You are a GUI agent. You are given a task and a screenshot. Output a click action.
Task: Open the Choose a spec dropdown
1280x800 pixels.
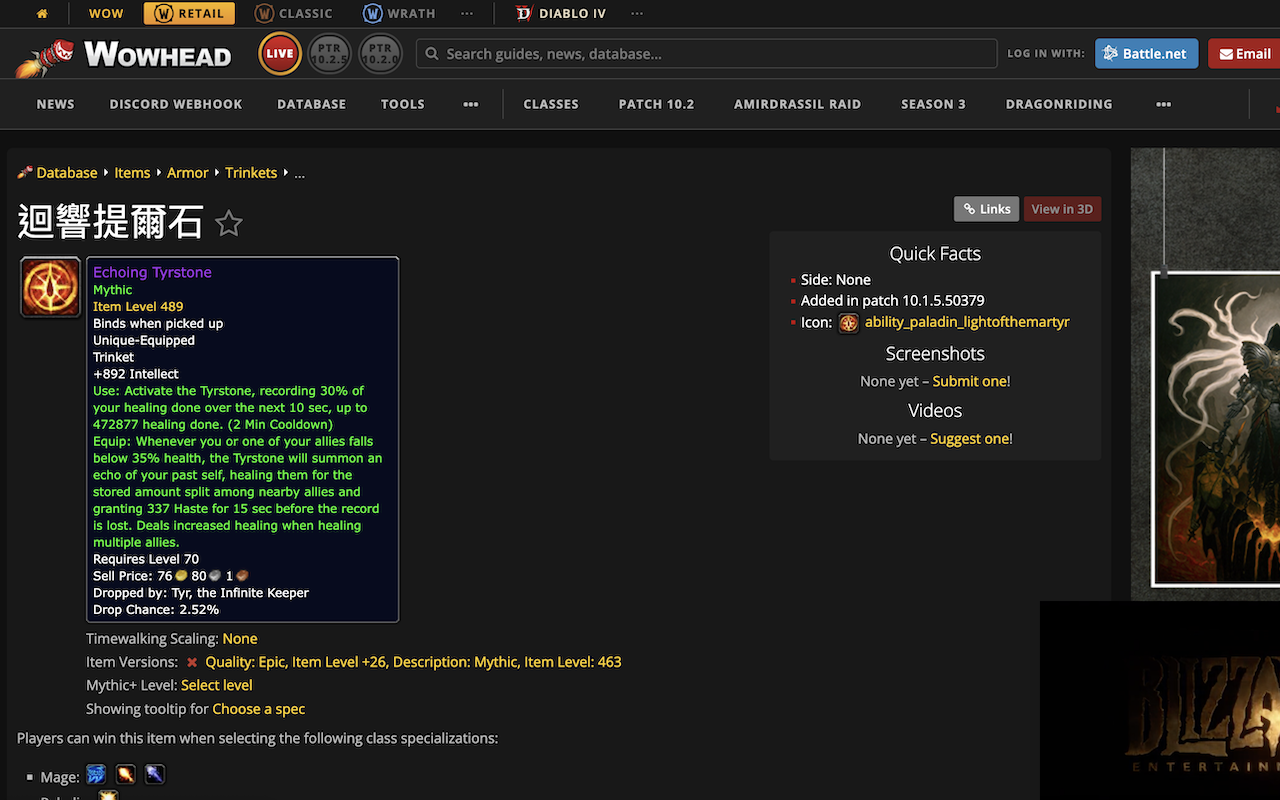coord(259,709)
